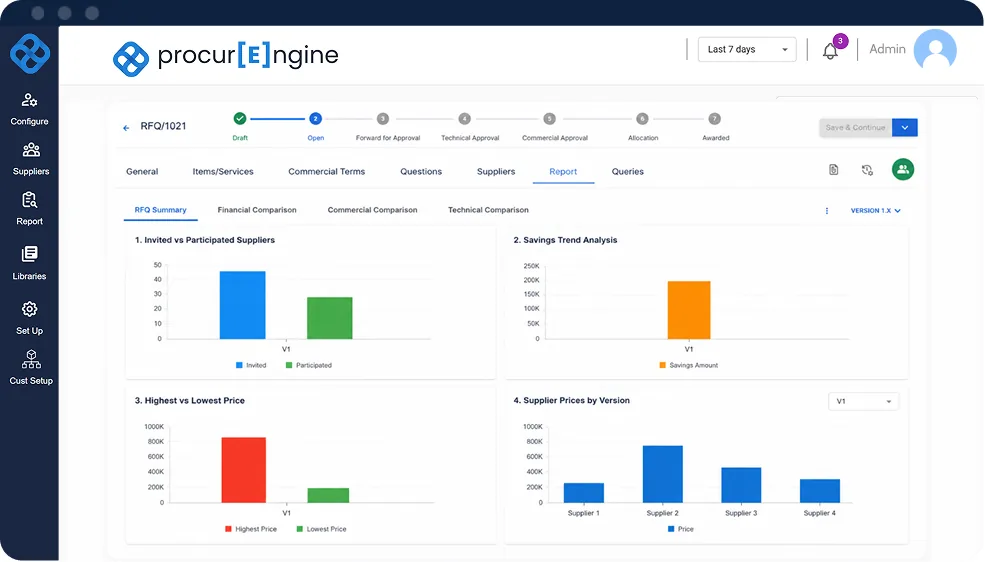The image size is (985, 562).
Task: Go back using arrow beside RFQ/1021
Action: tap(126, 127)
